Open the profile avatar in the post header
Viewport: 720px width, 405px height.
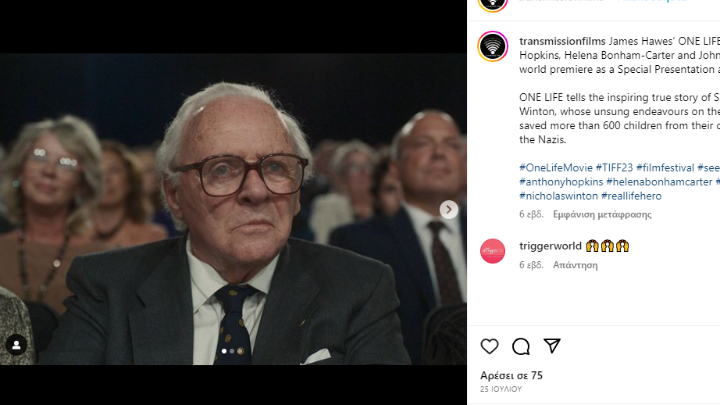[493, 3]
